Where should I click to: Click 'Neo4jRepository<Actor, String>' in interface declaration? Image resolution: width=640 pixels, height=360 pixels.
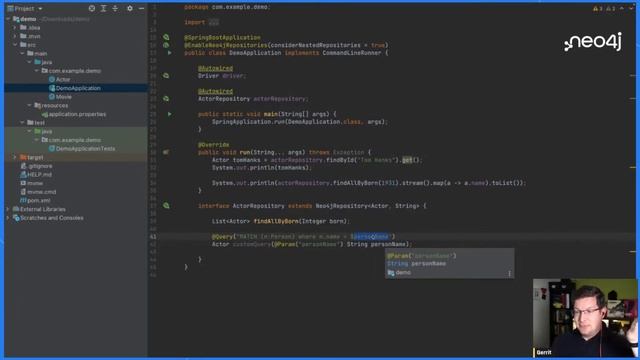coord(367,206)
